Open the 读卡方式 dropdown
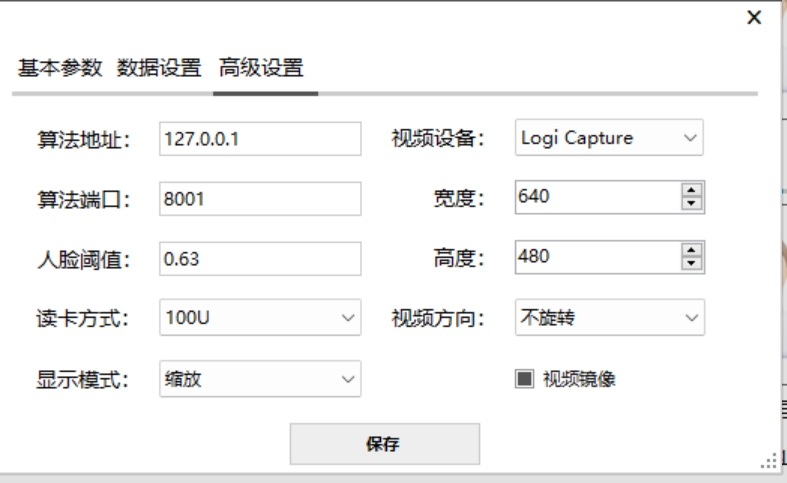787x483 pixels. click(x=259, y=319)
